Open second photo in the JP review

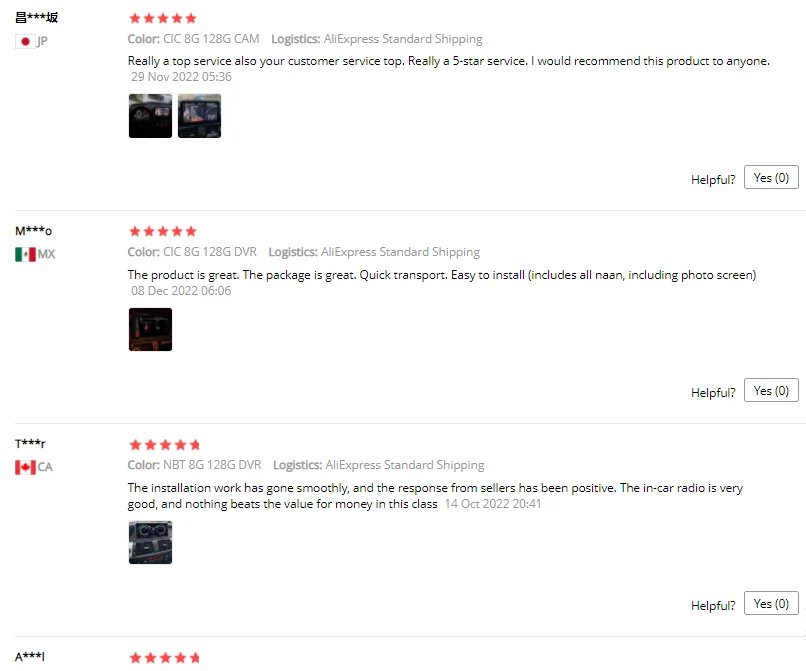[199, 116]
